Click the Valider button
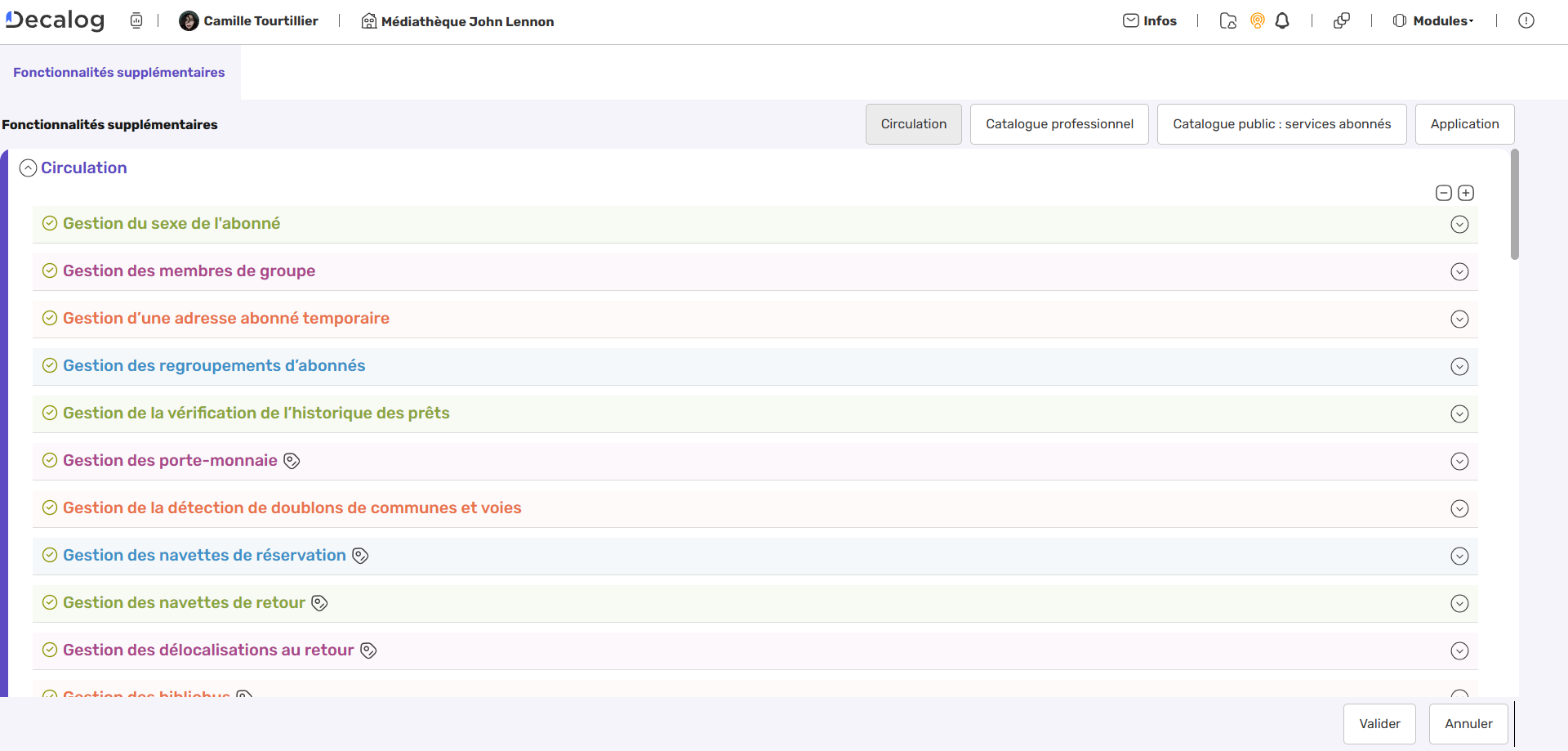 [x=1379, y=724]
